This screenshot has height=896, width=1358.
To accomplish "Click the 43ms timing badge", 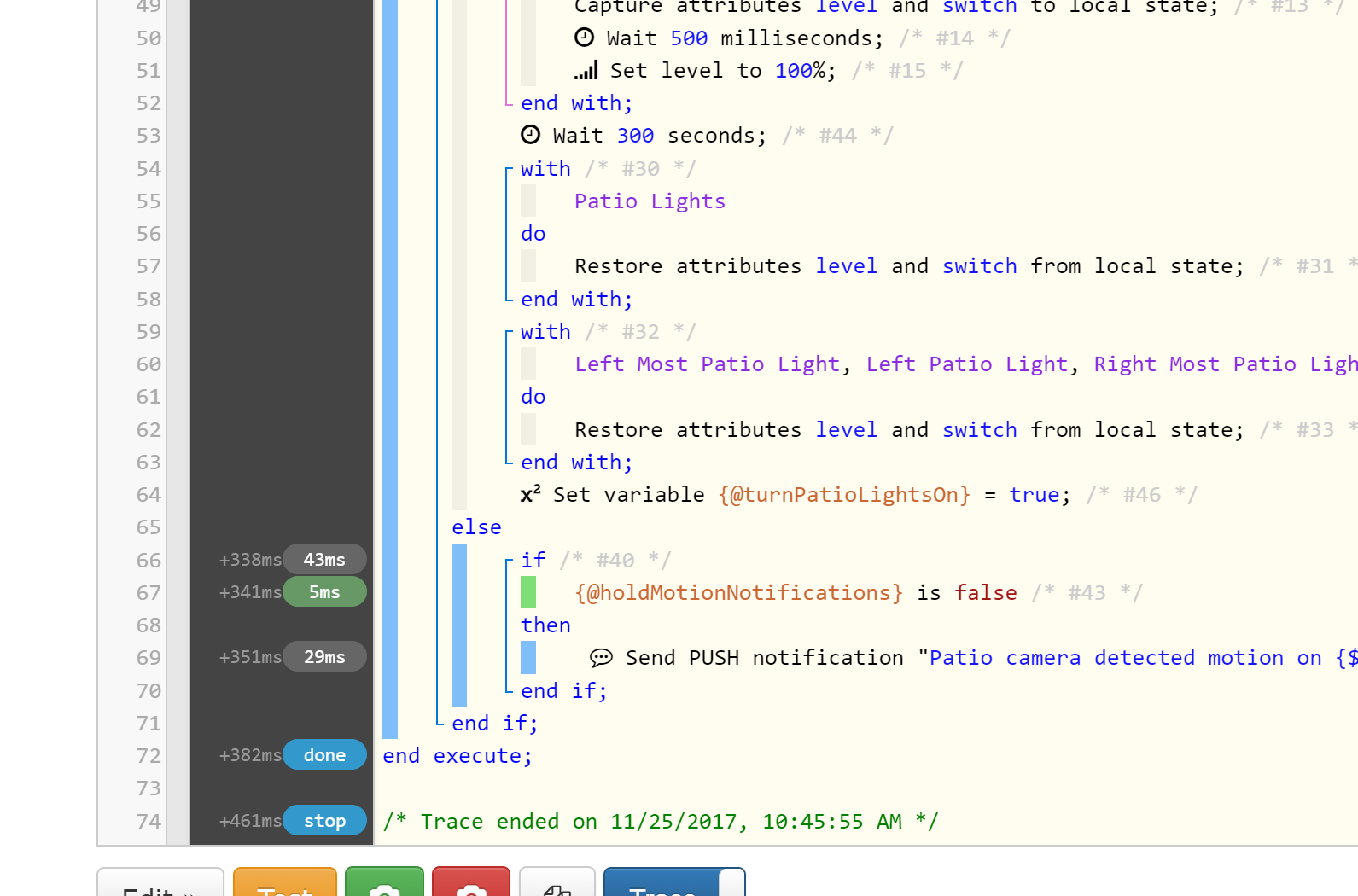I will pyautogui.click(x=324, y=560).
